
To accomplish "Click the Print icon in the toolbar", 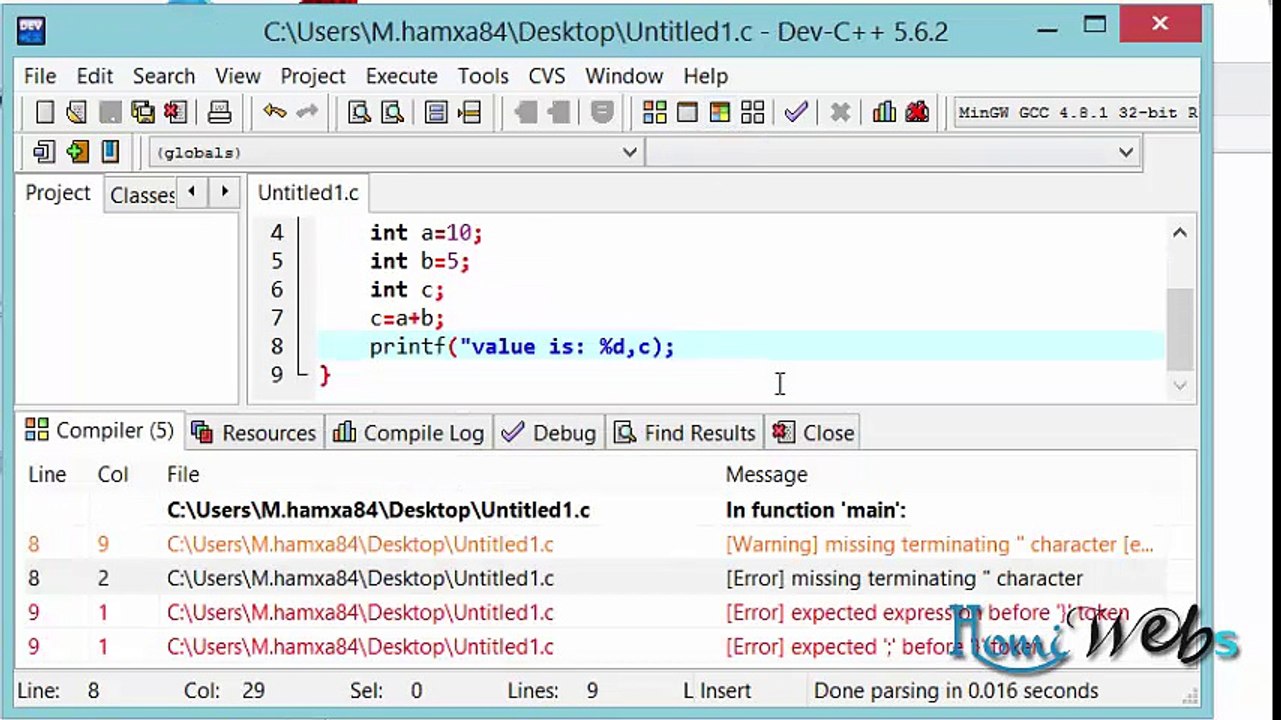I will point(219,112).
